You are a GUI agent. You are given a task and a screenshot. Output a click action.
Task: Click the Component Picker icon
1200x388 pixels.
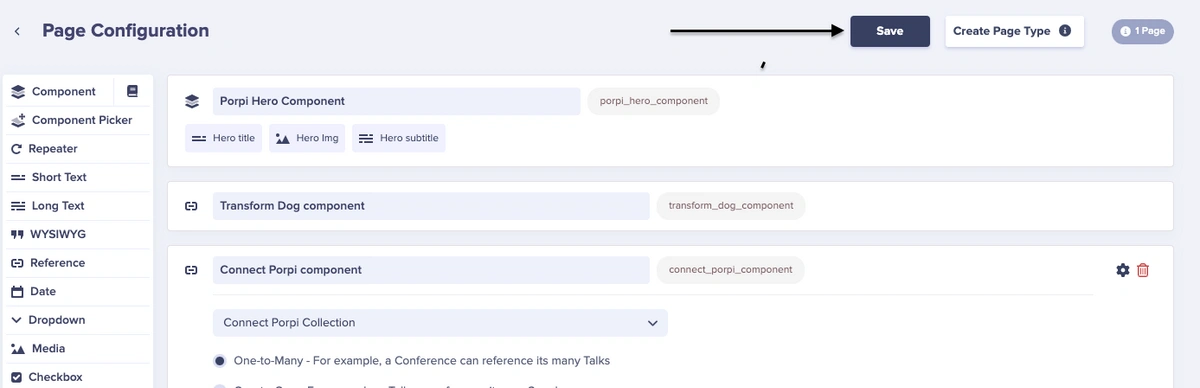(x=17, y=120)
